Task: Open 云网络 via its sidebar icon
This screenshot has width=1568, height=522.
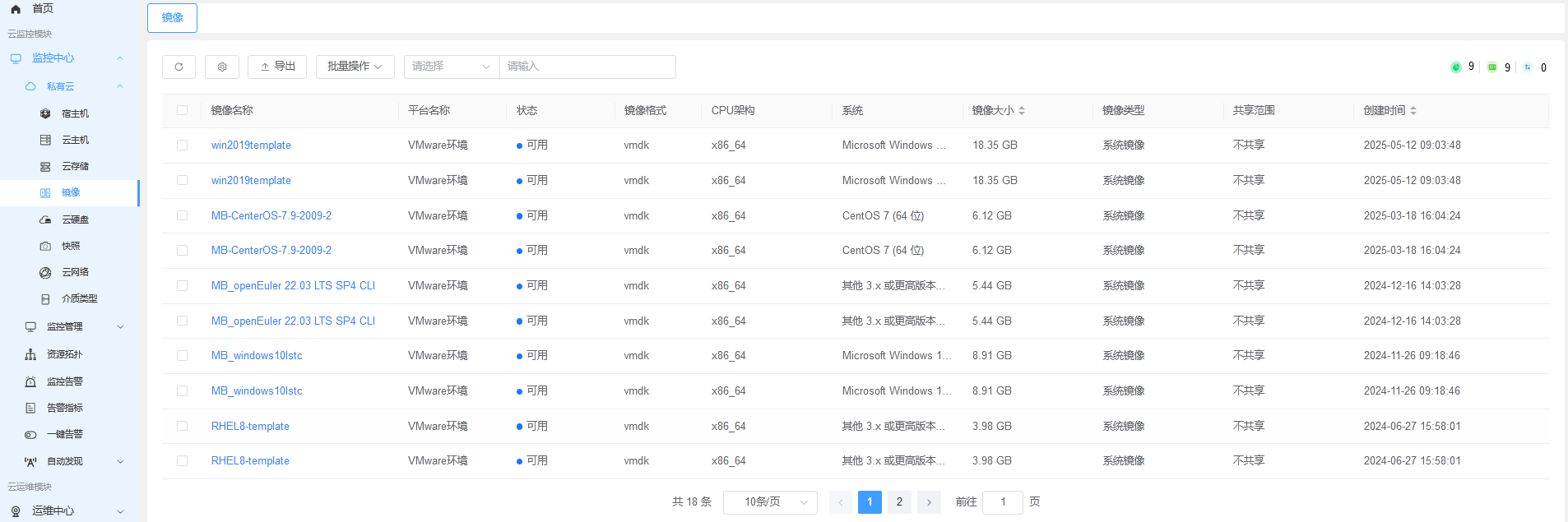Action: click(x=45, y=272)
